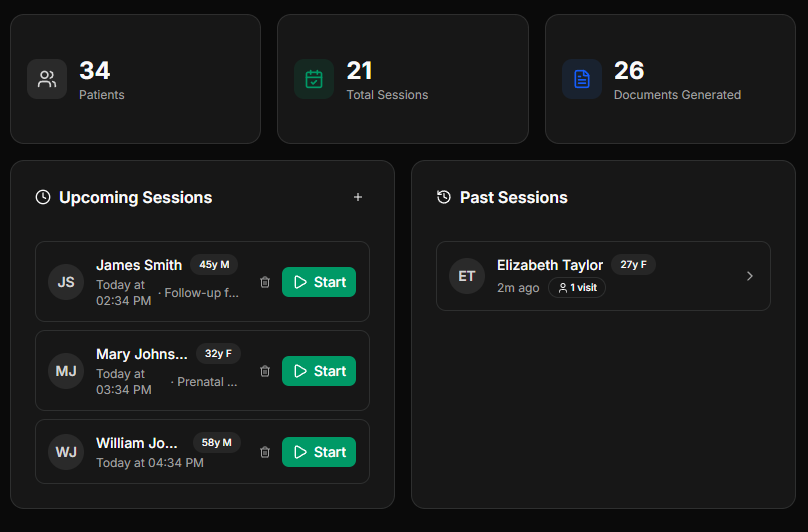
Task: Click the ET avatar for Elizabeth Taylor
Action: coord(467,276)
